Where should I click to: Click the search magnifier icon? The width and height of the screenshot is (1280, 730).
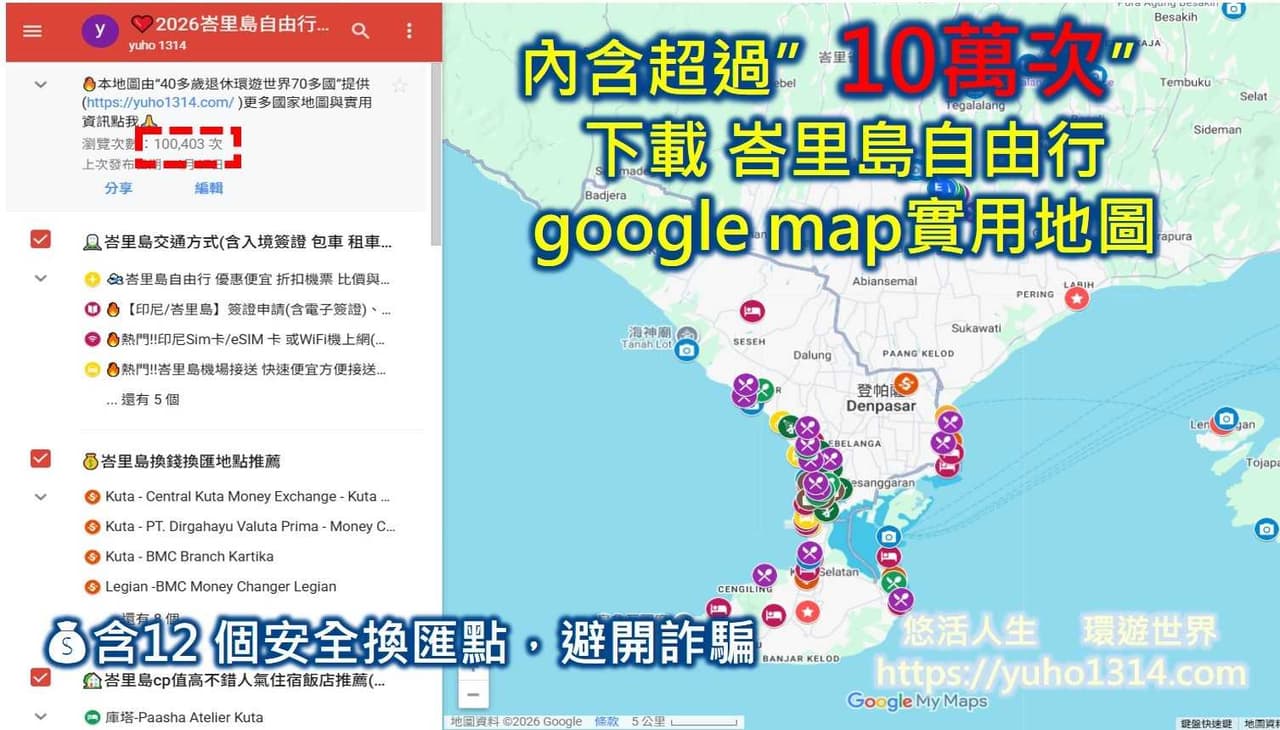361,31
